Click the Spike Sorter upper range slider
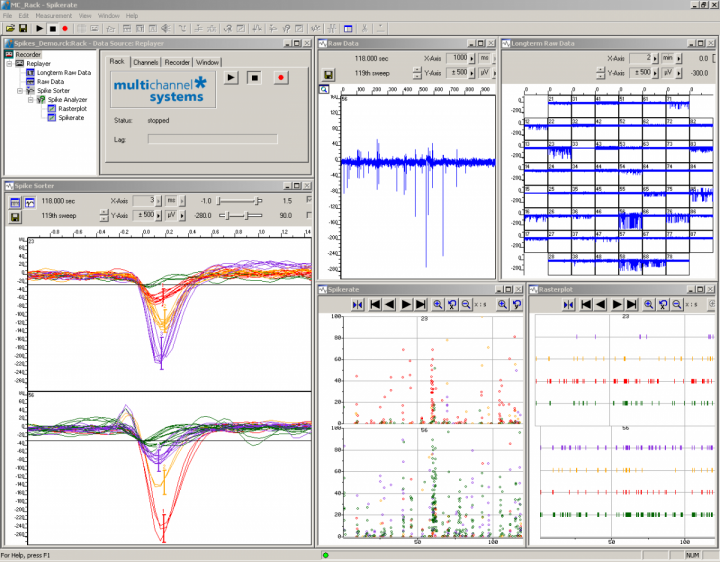Viewport: 720px width, 562px height. click(x=240, y=201)
